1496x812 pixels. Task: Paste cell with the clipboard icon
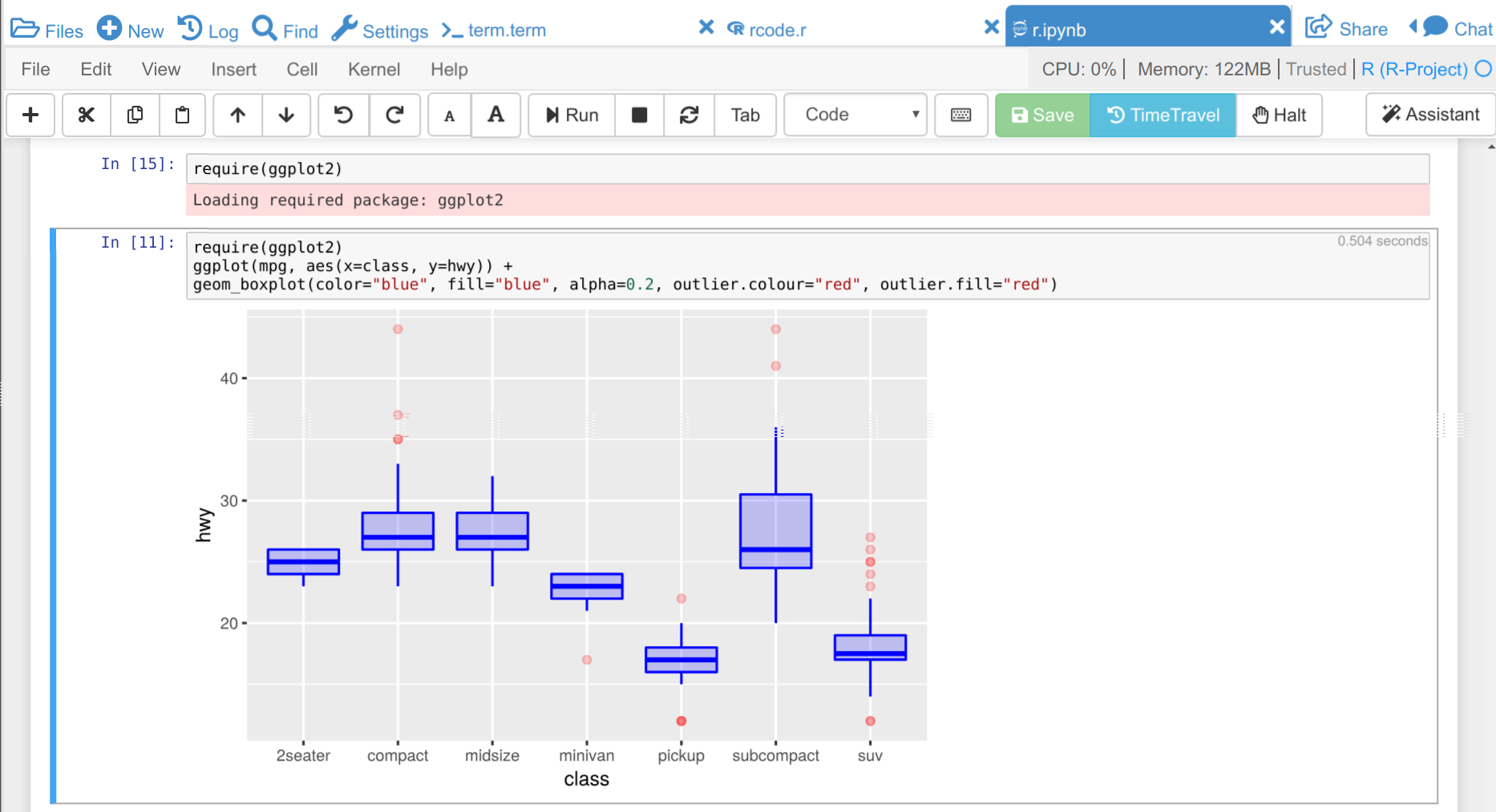tap(182, 115)
